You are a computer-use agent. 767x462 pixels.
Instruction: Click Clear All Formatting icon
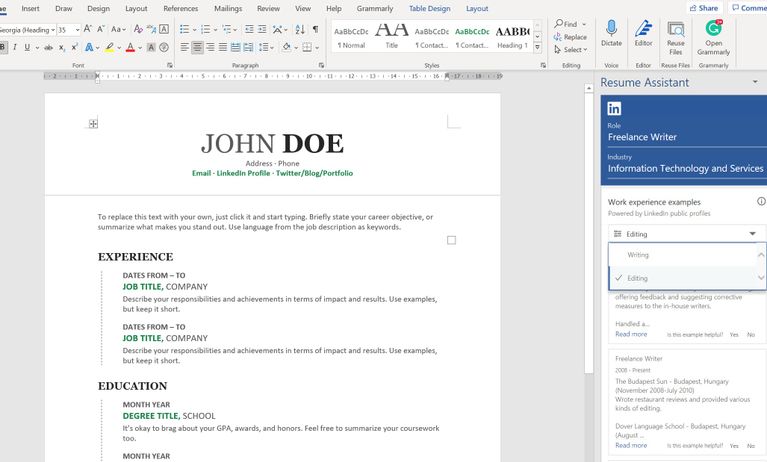138,29
